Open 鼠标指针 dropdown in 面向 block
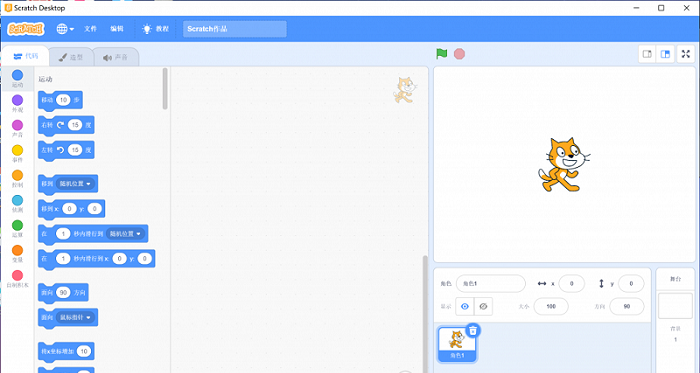This screenshot has height=373, width=700. pos(75,318)
